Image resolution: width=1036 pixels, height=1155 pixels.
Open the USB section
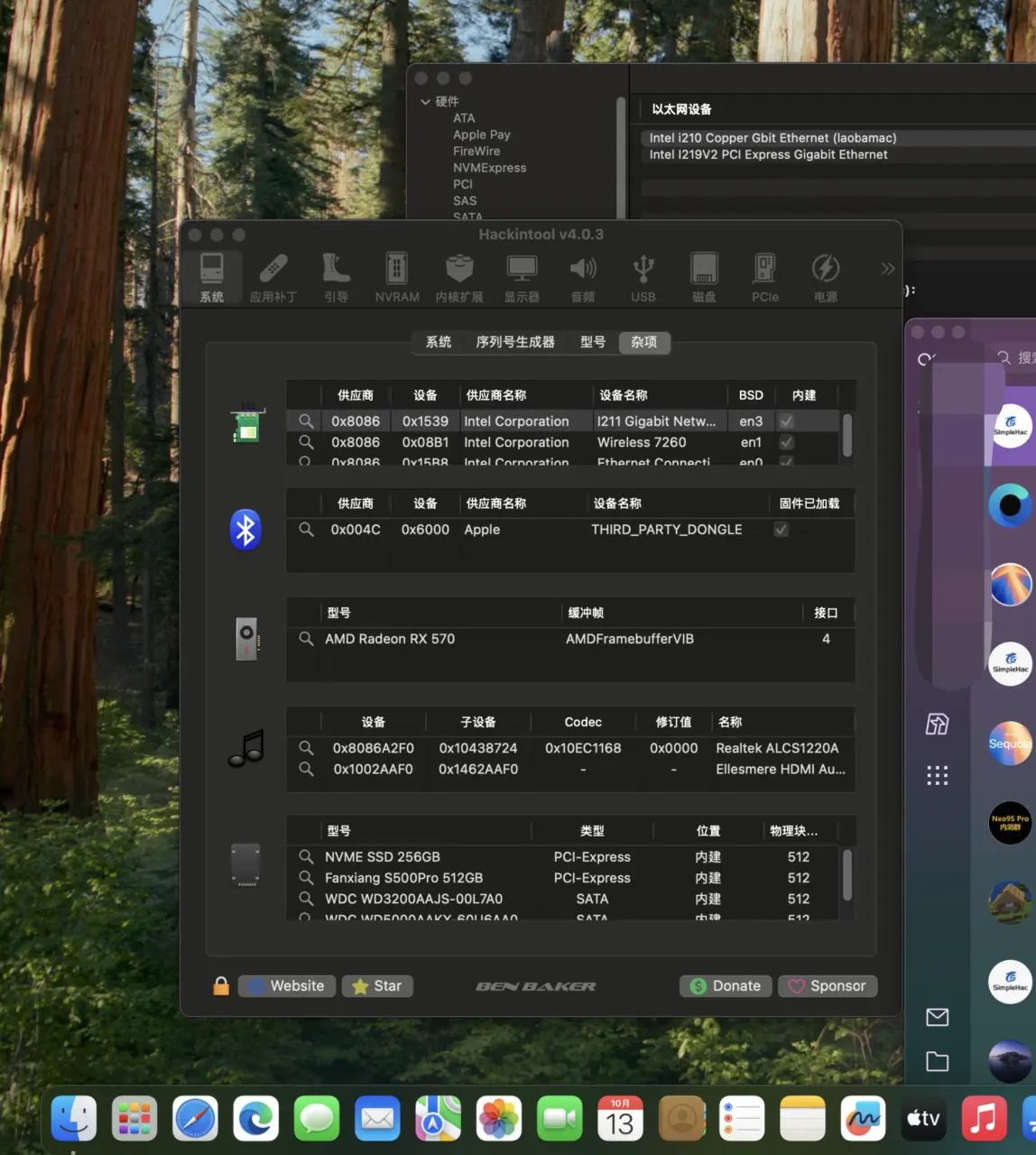[x=643, y=277]
